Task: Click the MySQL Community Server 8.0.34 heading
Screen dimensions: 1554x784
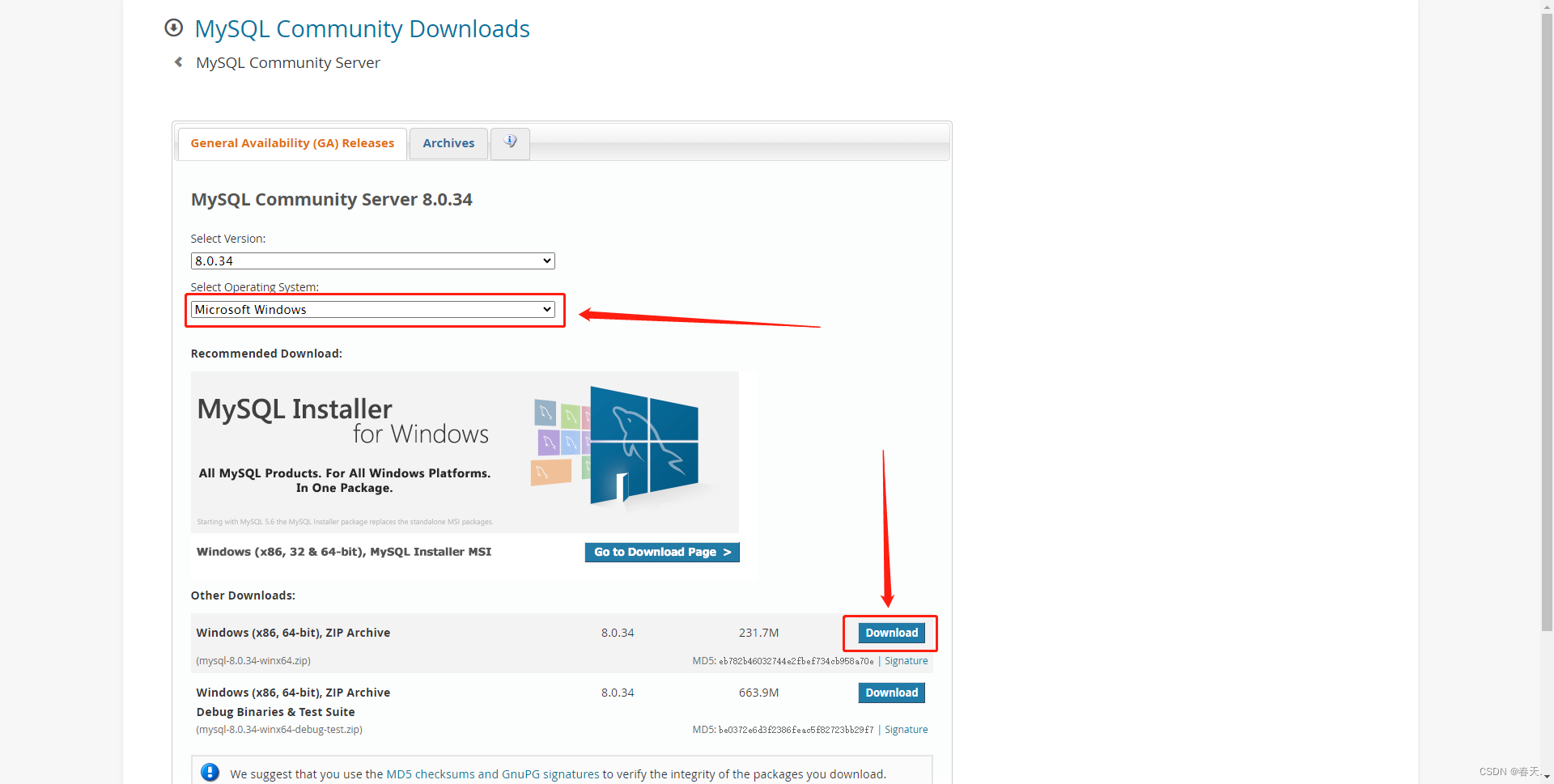Action: click(331, 200)
